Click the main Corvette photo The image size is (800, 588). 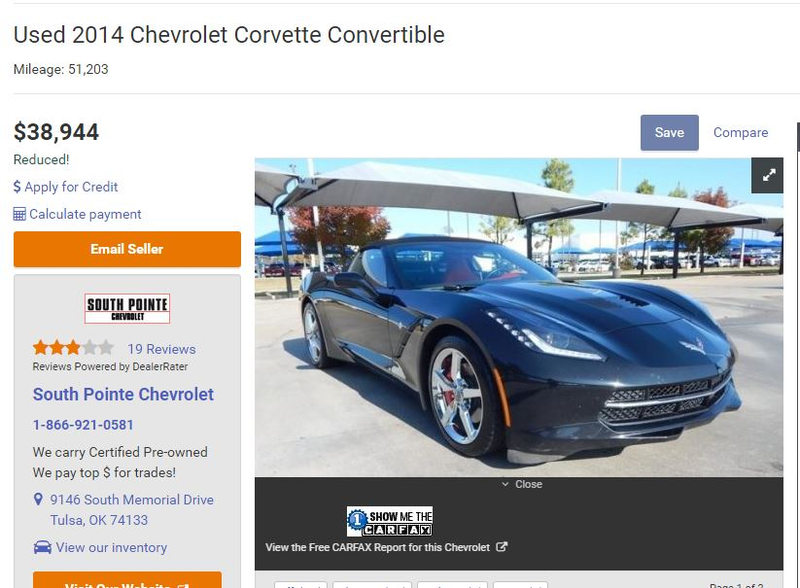click(519, 317)
